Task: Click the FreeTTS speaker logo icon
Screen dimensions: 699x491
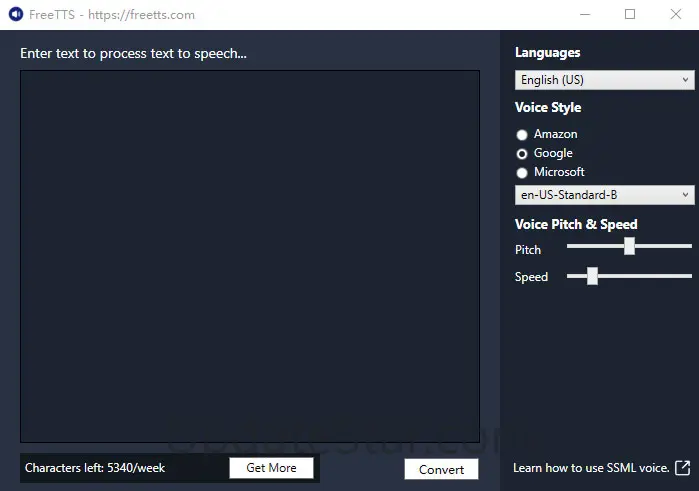Action: [16, 14]
